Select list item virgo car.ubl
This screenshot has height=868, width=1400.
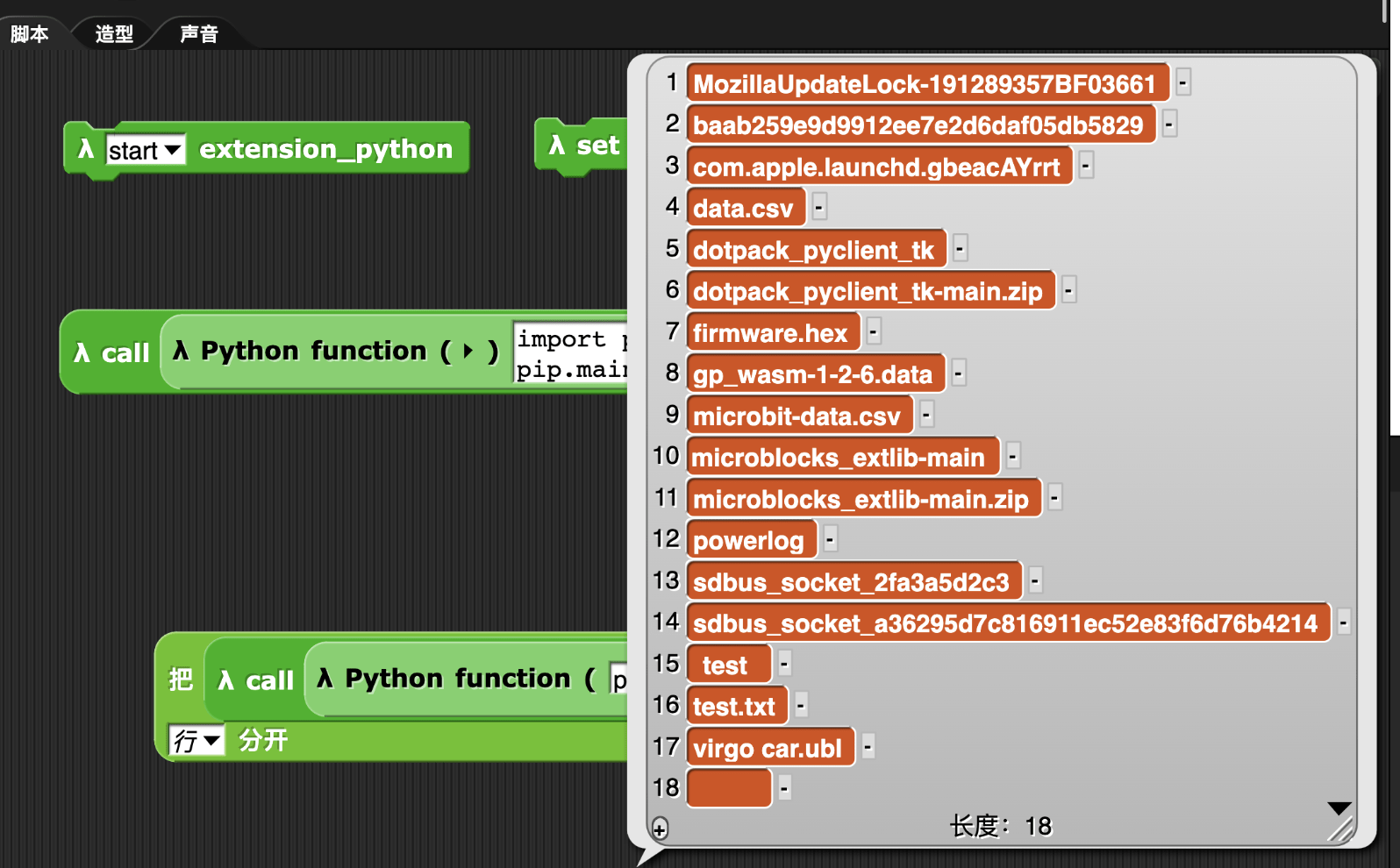pos(770,748)
